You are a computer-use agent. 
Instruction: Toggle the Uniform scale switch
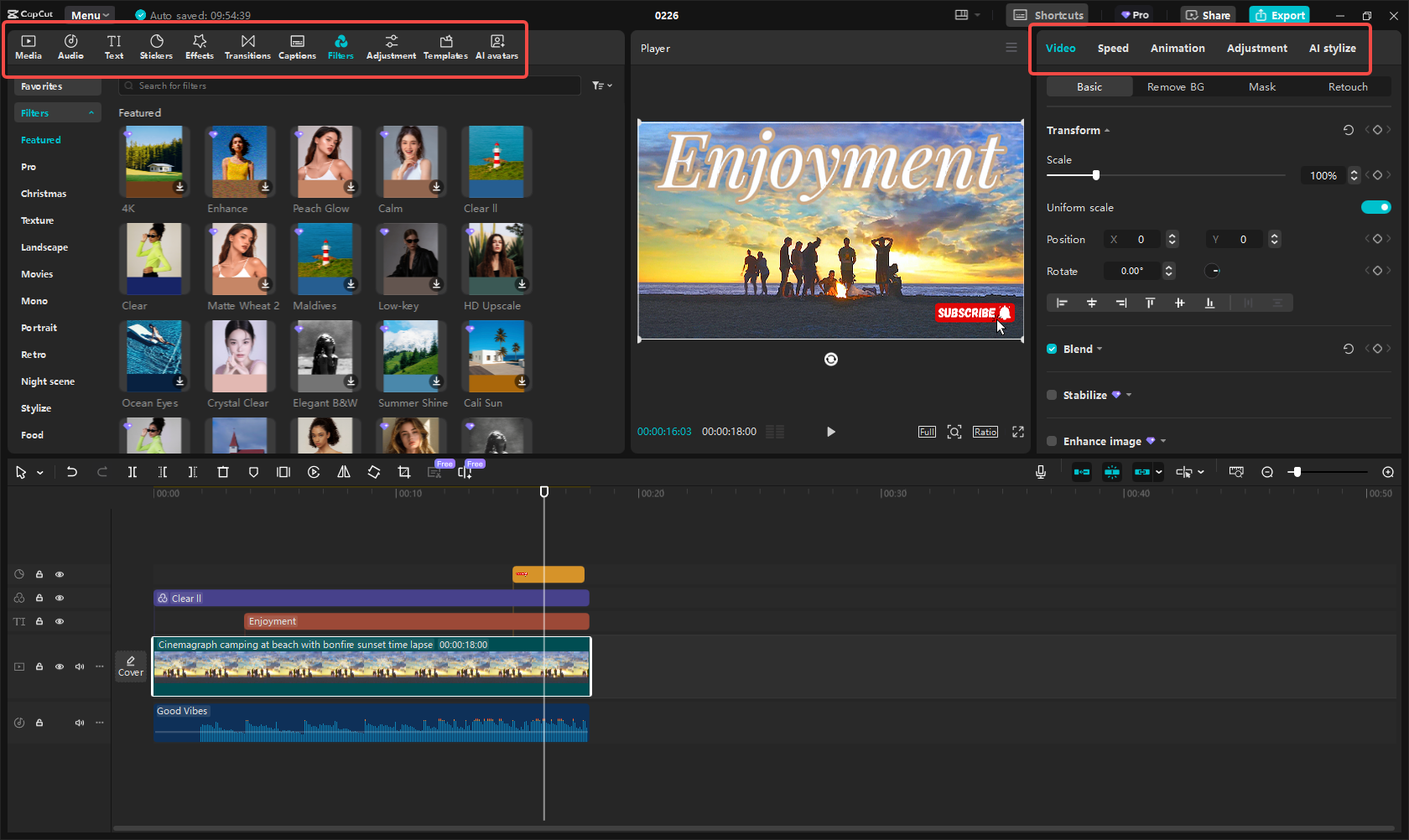click(x=1375, y=207)
